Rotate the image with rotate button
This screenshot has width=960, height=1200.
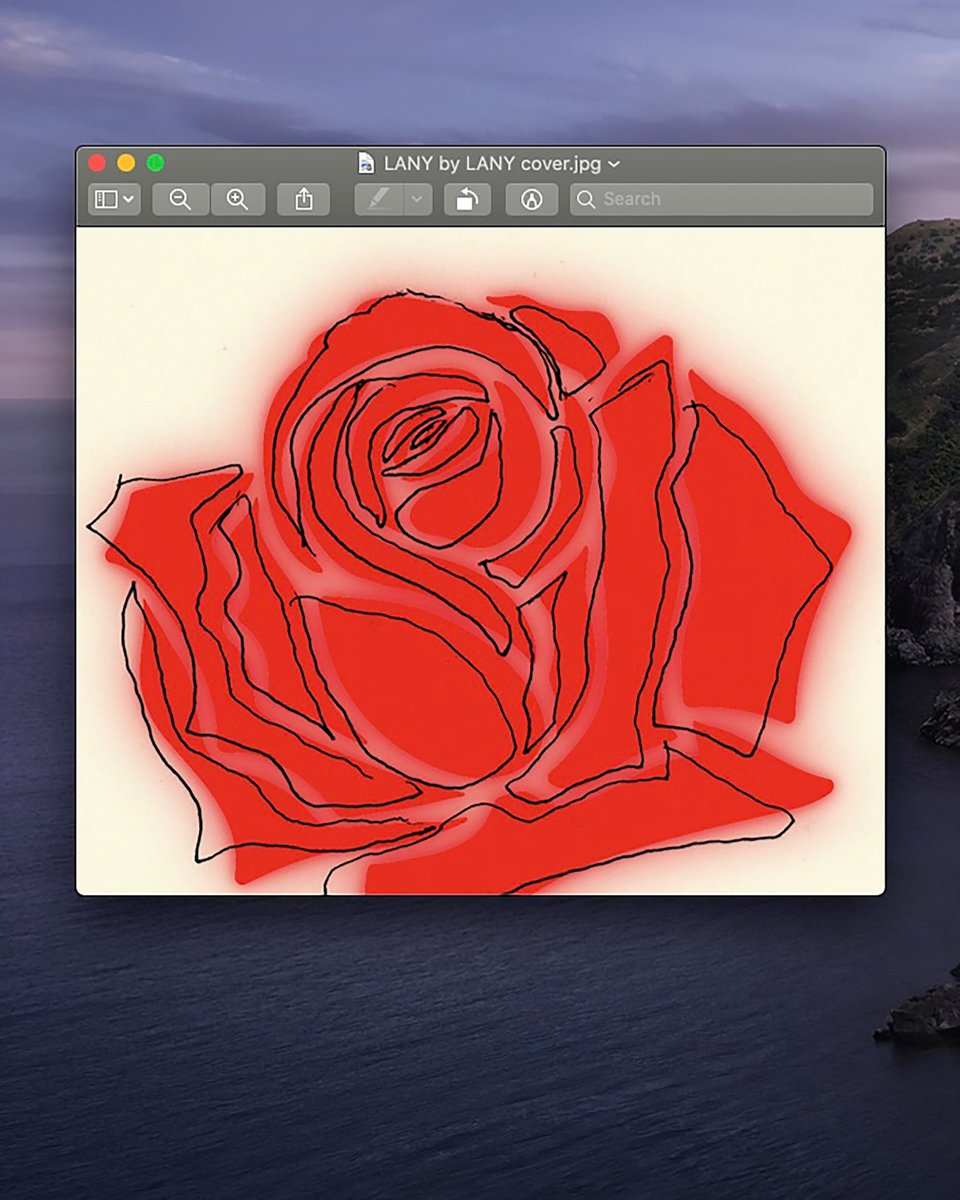coord(467,199)
